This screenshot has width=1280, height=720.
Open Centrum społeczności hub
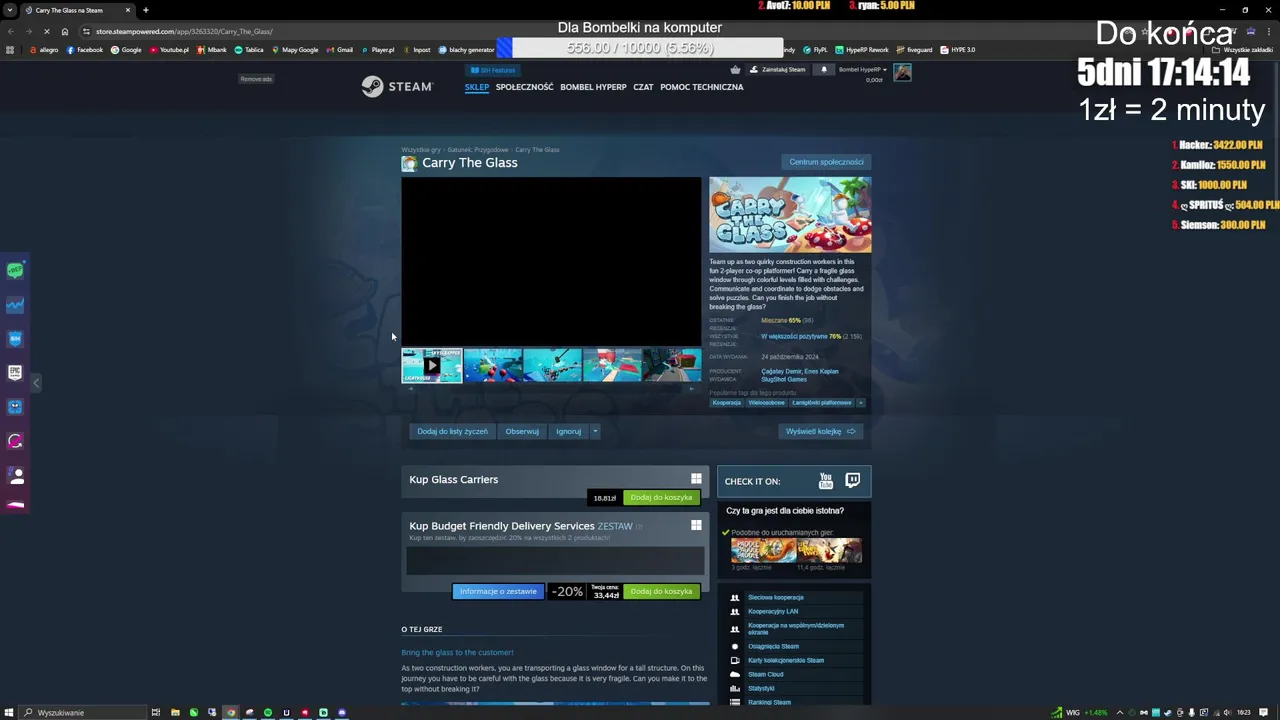pyautogui.click(x=826, y=162)
